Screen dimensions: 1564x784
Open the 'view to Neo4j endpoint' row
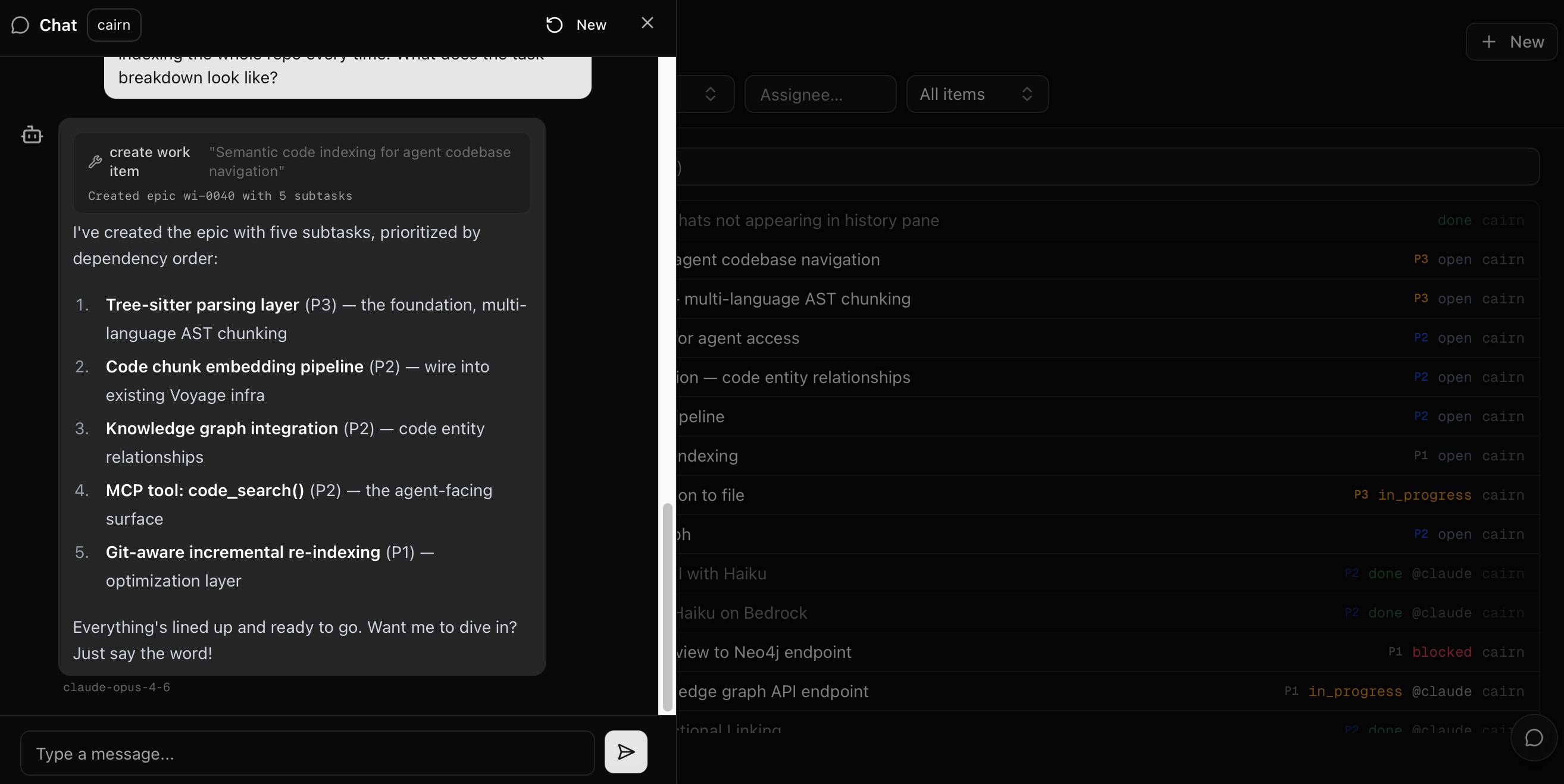pyautogui.click(x=1108, y=653)
